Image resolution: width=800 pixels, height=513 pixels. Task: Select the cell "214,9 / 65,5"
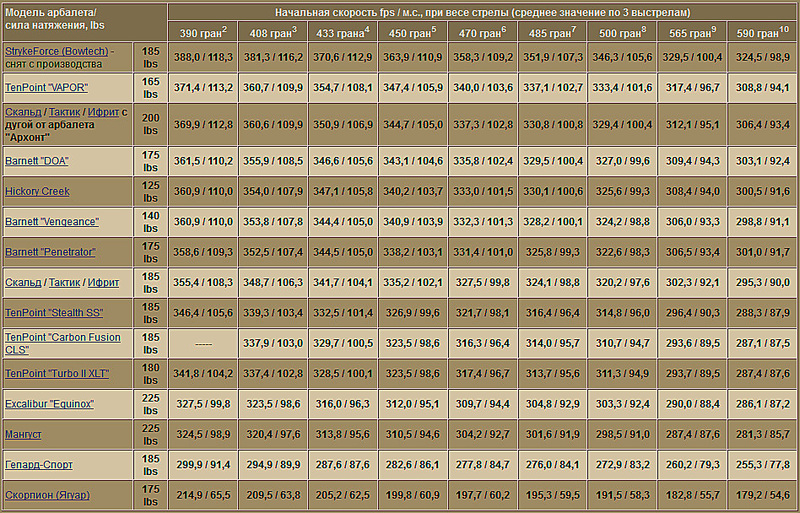point(203,495)
